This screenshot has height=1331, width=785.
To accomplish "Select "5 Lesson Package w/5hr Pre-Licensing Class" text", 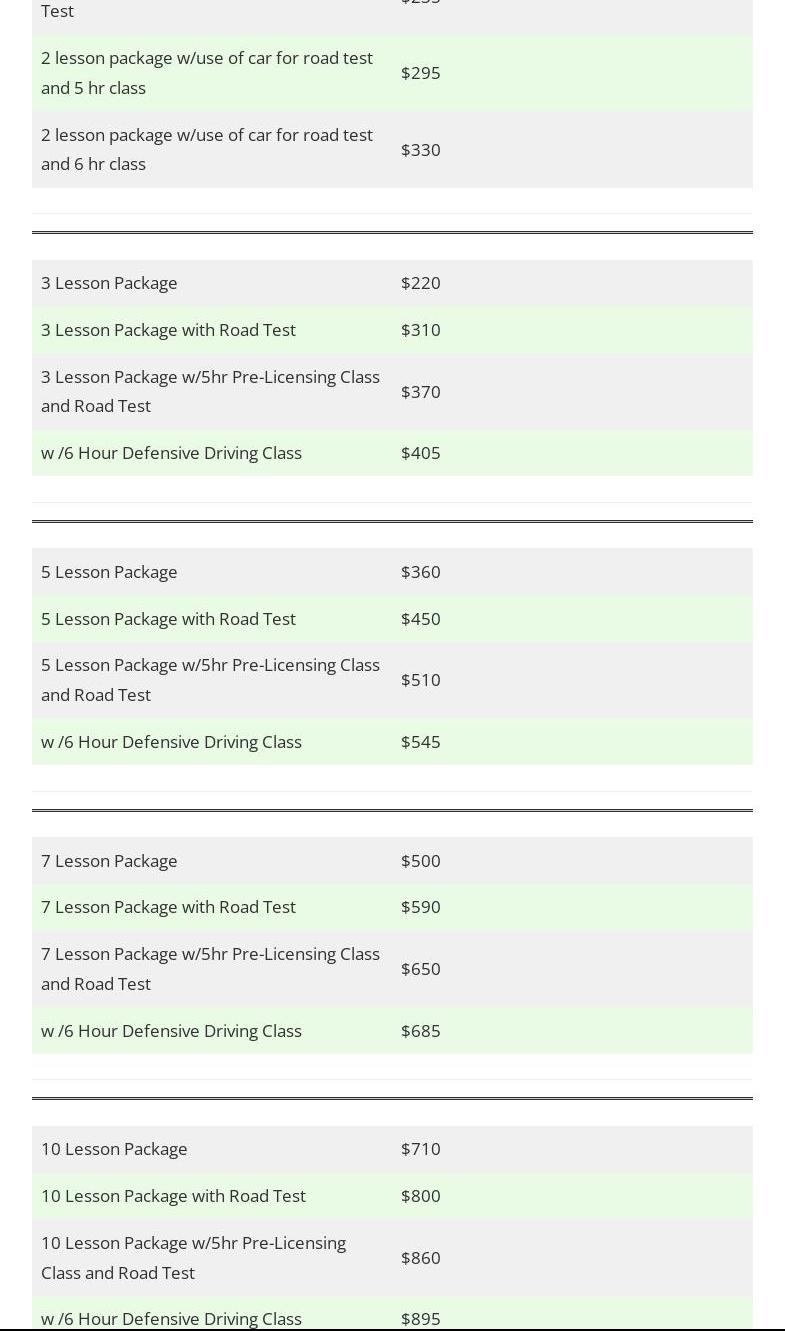I will (210, 666).
